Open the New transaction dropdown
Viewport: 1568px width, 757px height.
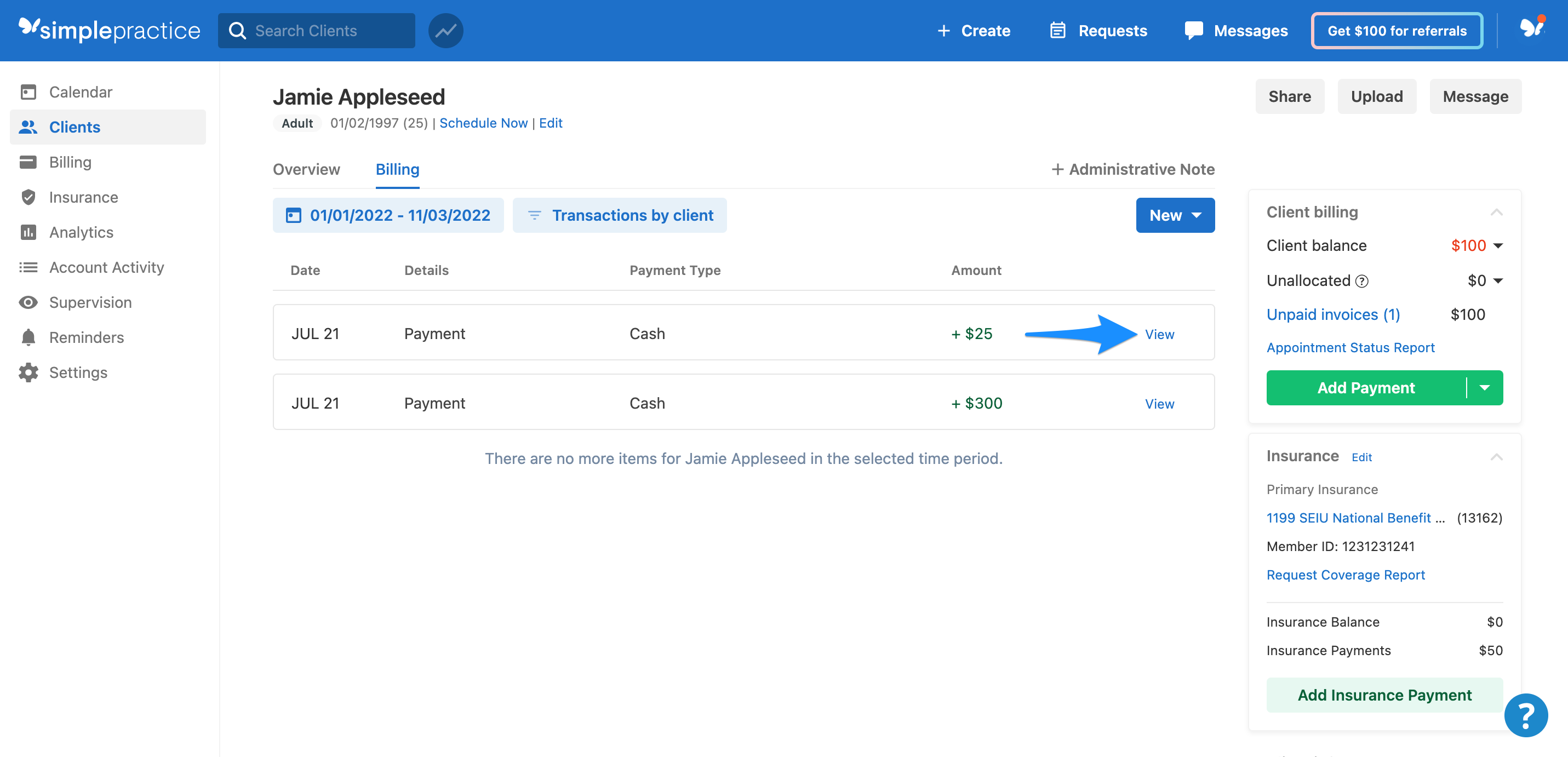point(1175,215)
